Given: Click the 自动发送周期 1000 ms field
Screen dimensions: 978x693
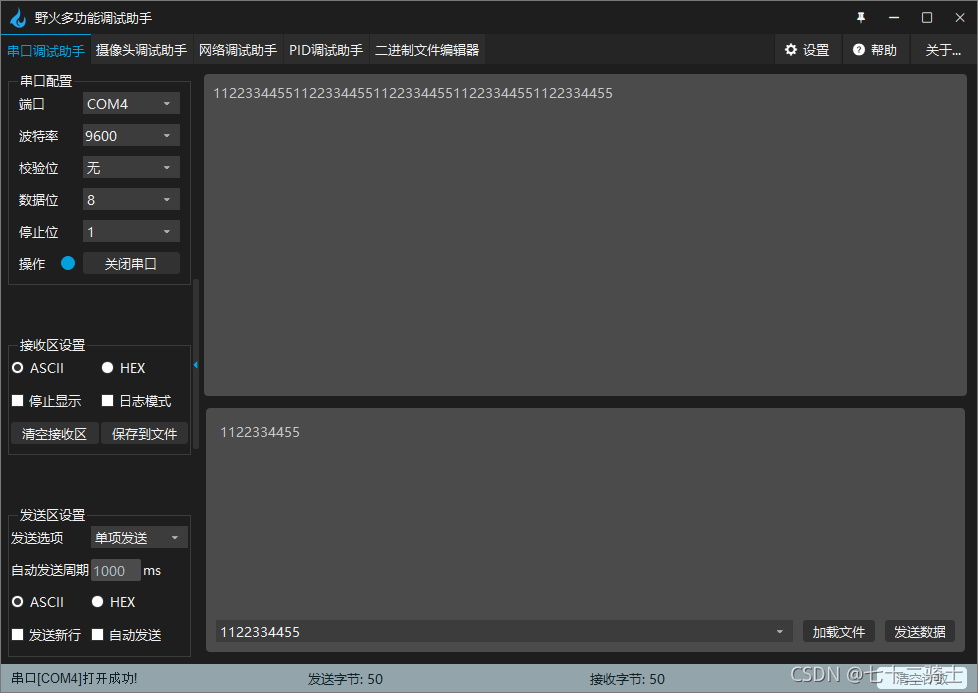Looking at the screenshot, I should coord(115,571).
